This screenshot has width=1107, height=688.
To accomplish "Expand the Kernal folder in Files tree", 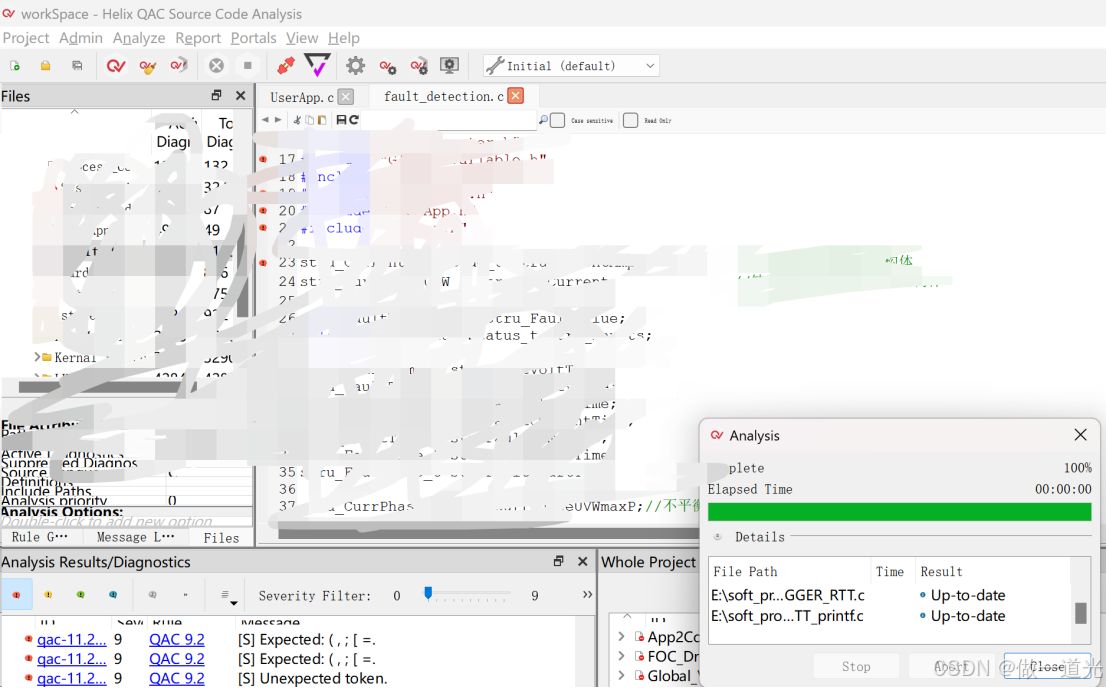I will [x=37, y=357].
